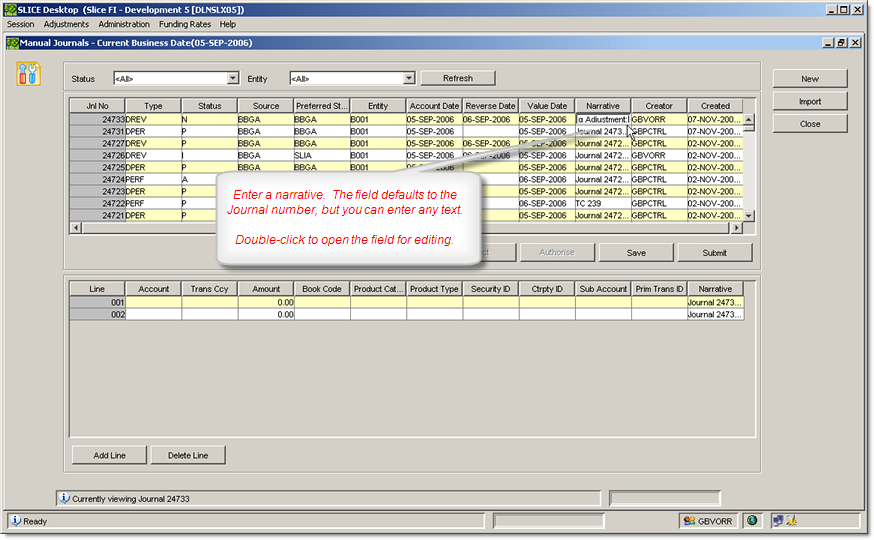Select the Account cell in line 001

tap(153, 302)
